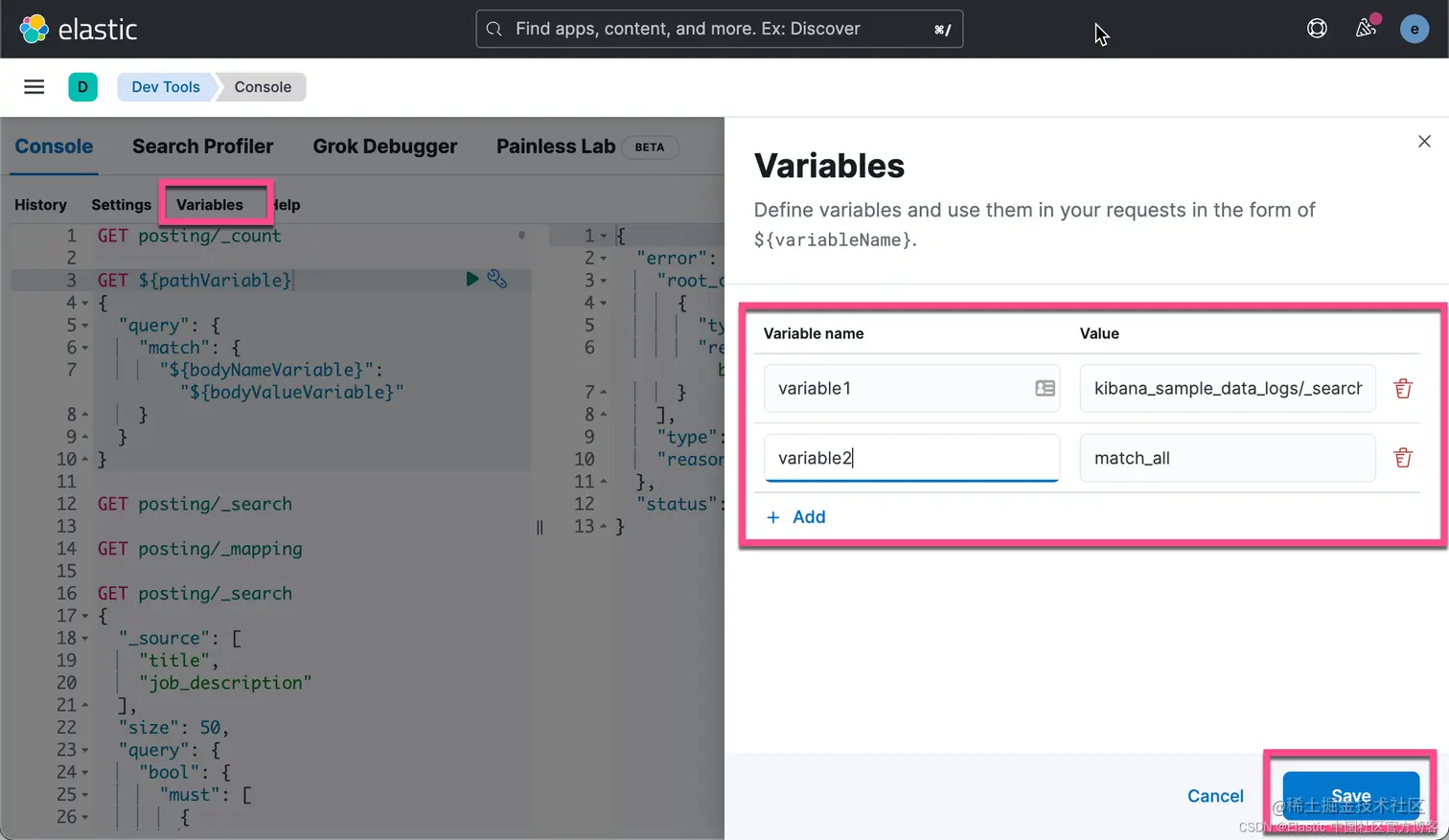The image size is (1449, 840).
Task: Switch to the Search Profiler tab
Action: click(202, 147)
